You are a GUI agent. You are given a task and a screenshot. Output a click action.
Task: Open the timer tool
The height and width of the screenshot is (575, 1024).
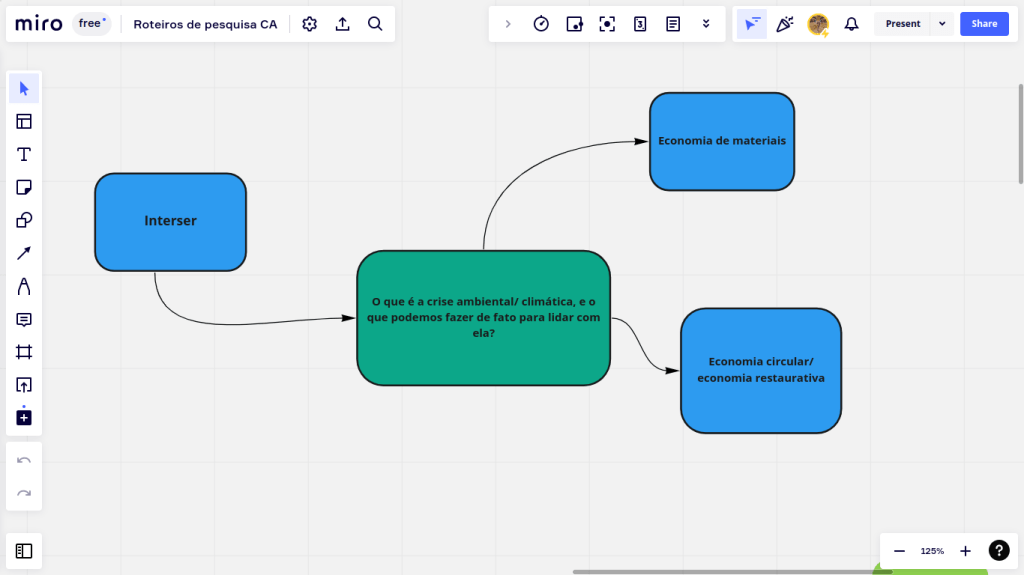pos(541,24)
